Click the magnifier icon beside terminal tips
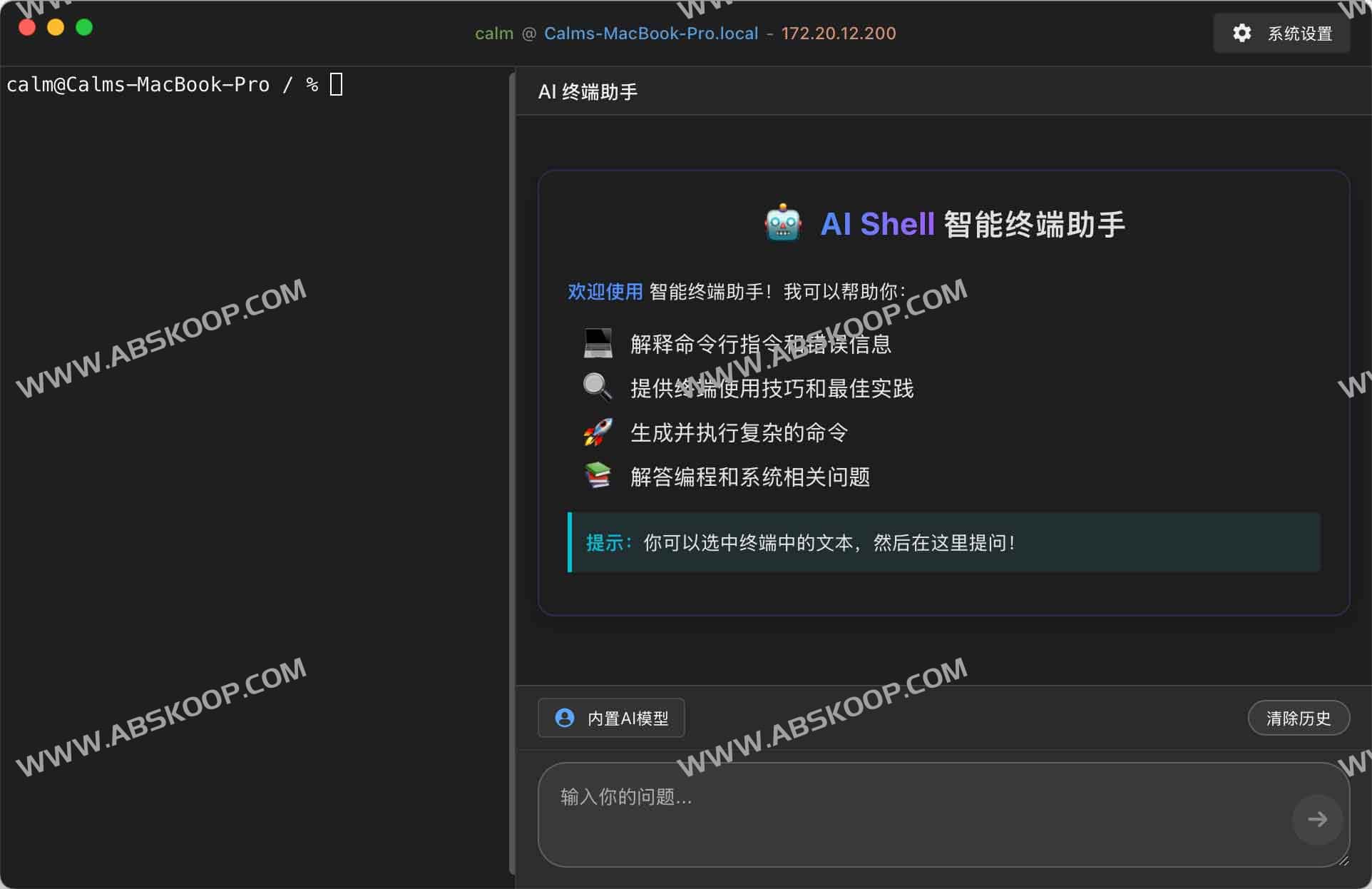Screen dimensions: 1372x889 point(596,387)
